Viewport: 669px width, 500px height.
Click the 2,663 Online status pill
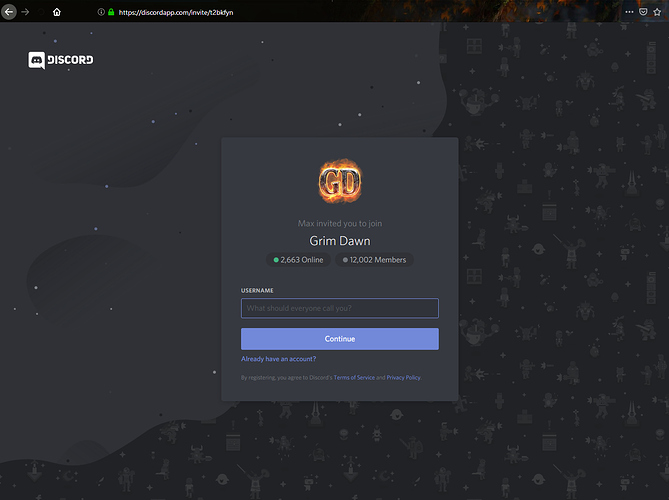coord(298,260)
